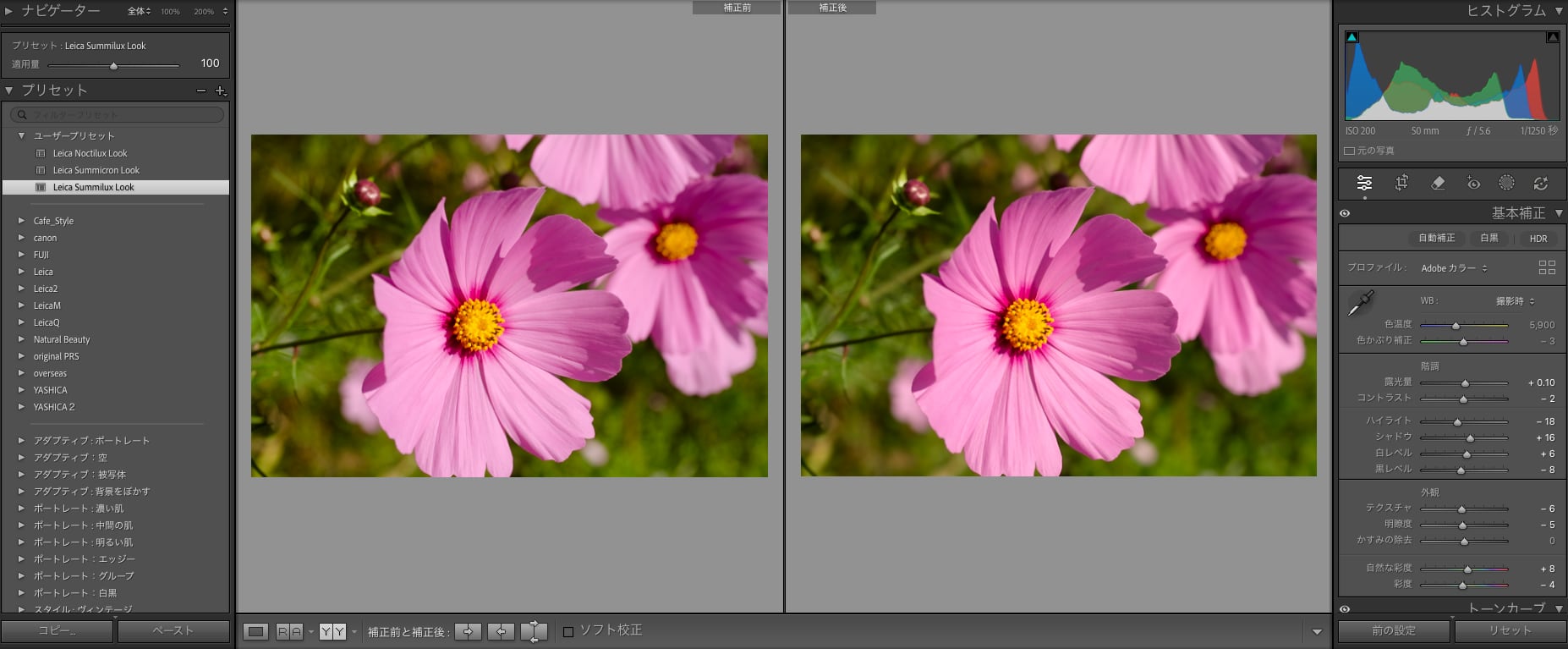This screenshot has width=1568, height=649.
Task: Check the 元の写真 checkbox
Action: 1350,151
